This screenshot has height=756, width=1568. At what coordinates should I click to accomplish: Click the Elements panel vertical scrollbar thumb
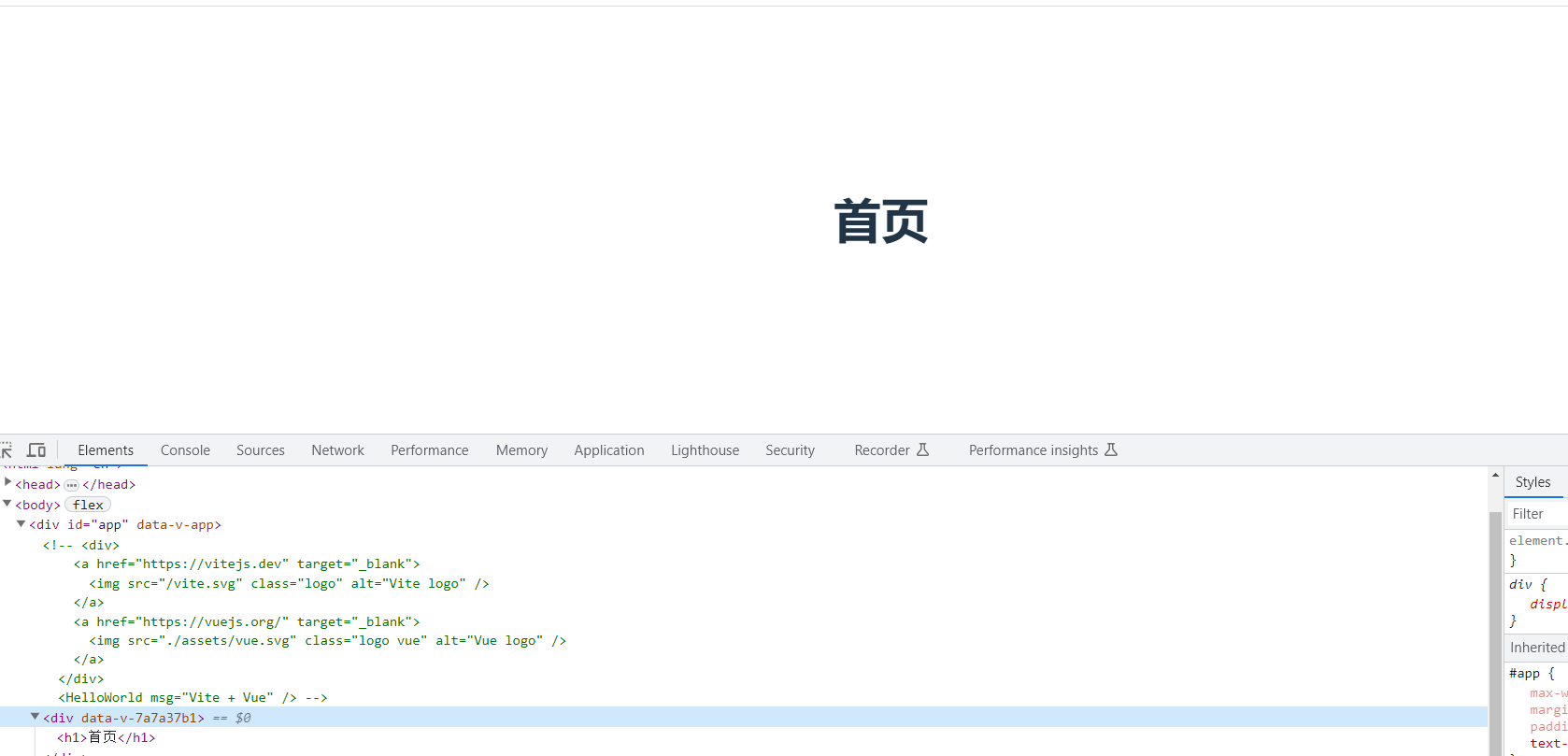1495,633
